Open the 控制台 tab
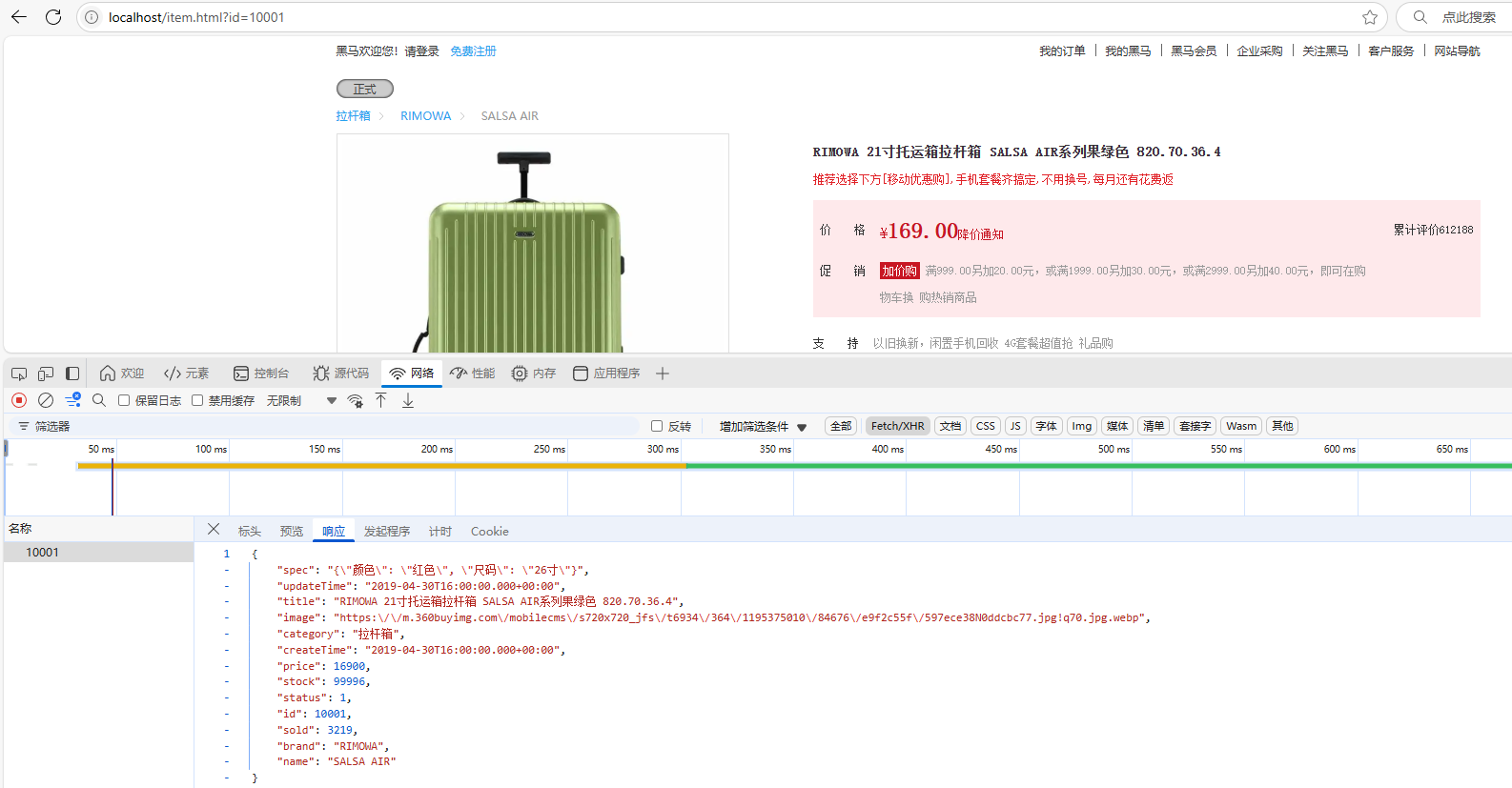This screenshot has height=788, width=1512. [261, 374]
